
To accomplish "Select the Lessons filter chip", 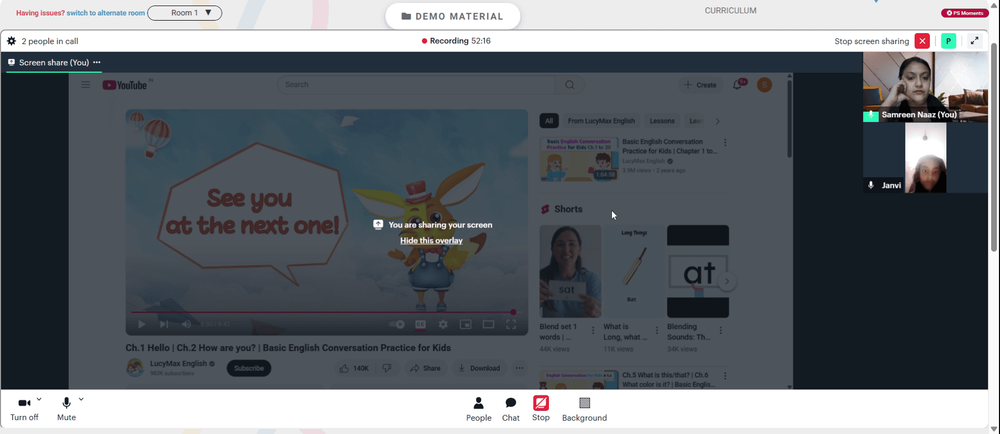I will (662, 121).
